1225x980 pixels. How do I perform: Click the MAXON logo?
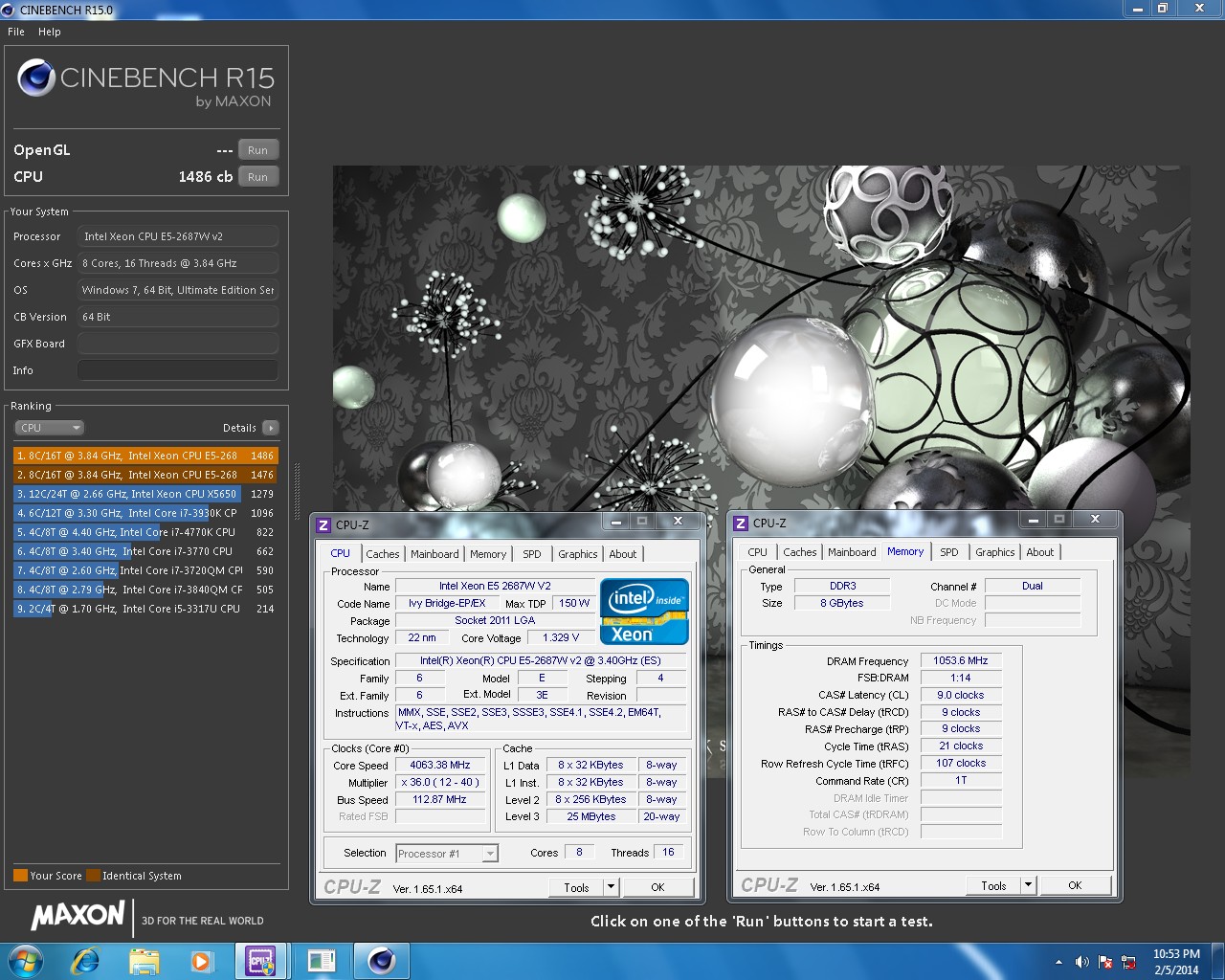pyautogui.click(x=78, y=915)
